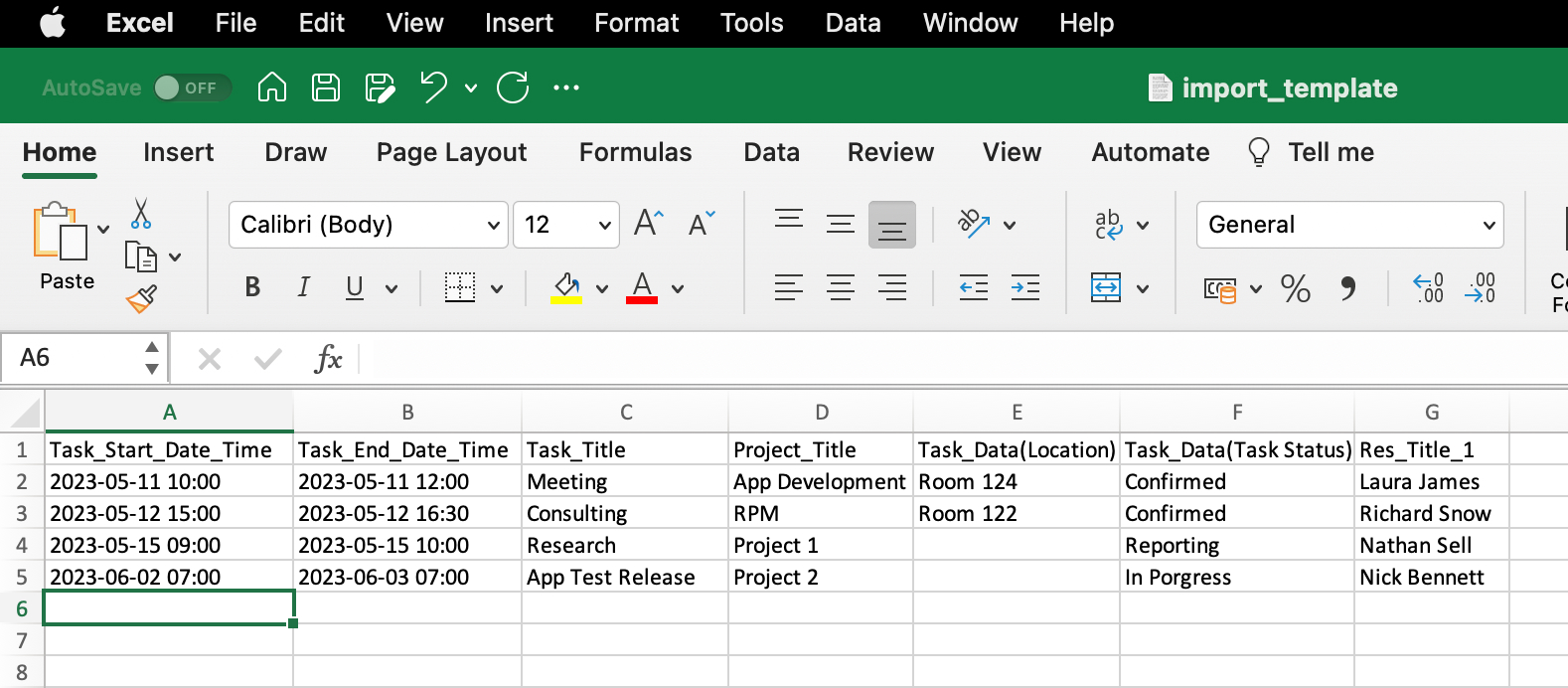Click the Home icon in the title bar

pyautogui.click(x=272, y=87)
